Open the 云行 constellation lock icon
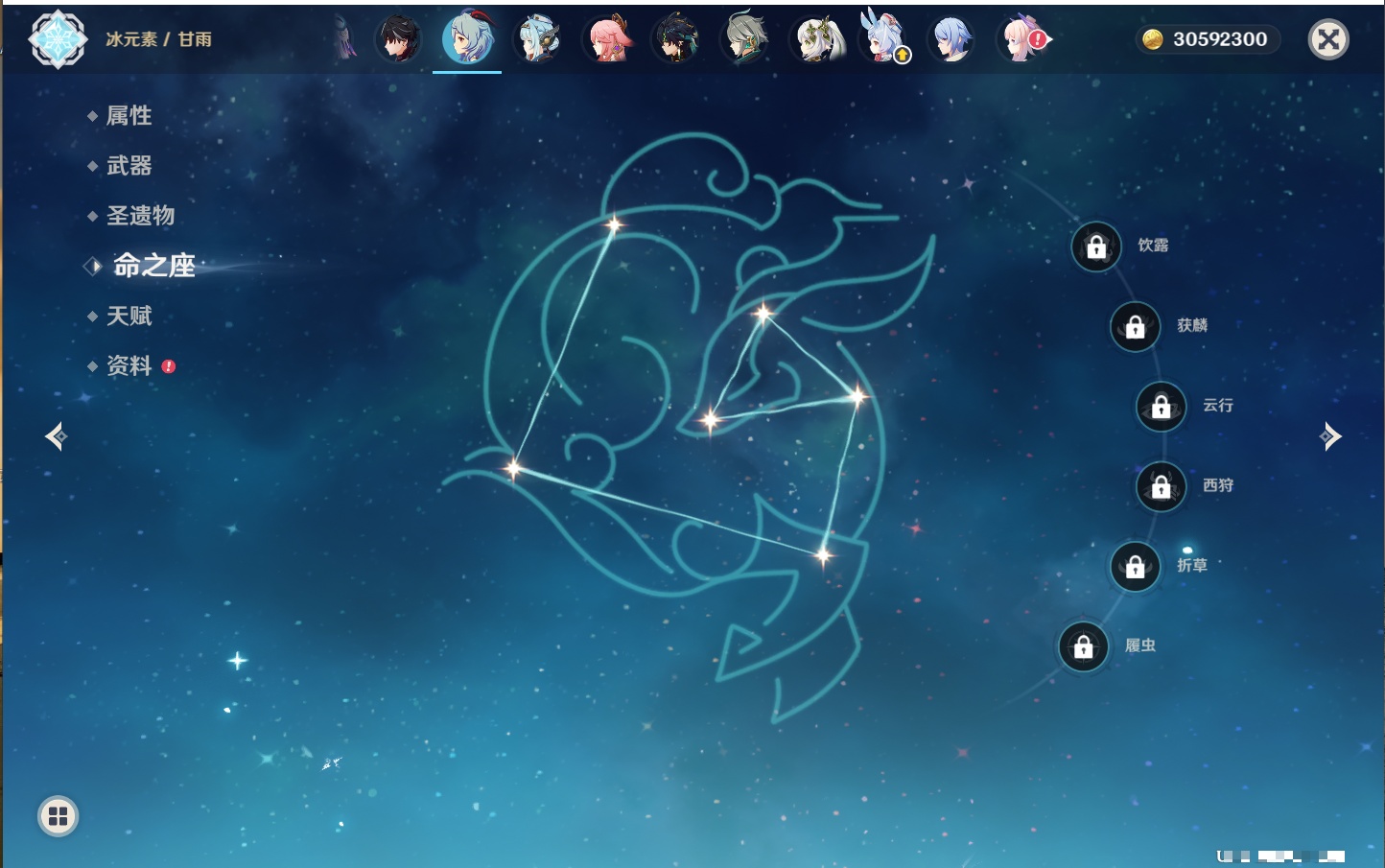 click(x=1161, y=407)
